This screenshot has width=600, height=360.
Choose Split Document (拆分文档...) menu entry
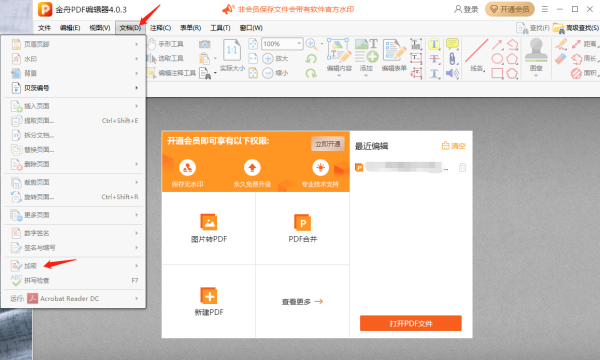tap(73, 135)
